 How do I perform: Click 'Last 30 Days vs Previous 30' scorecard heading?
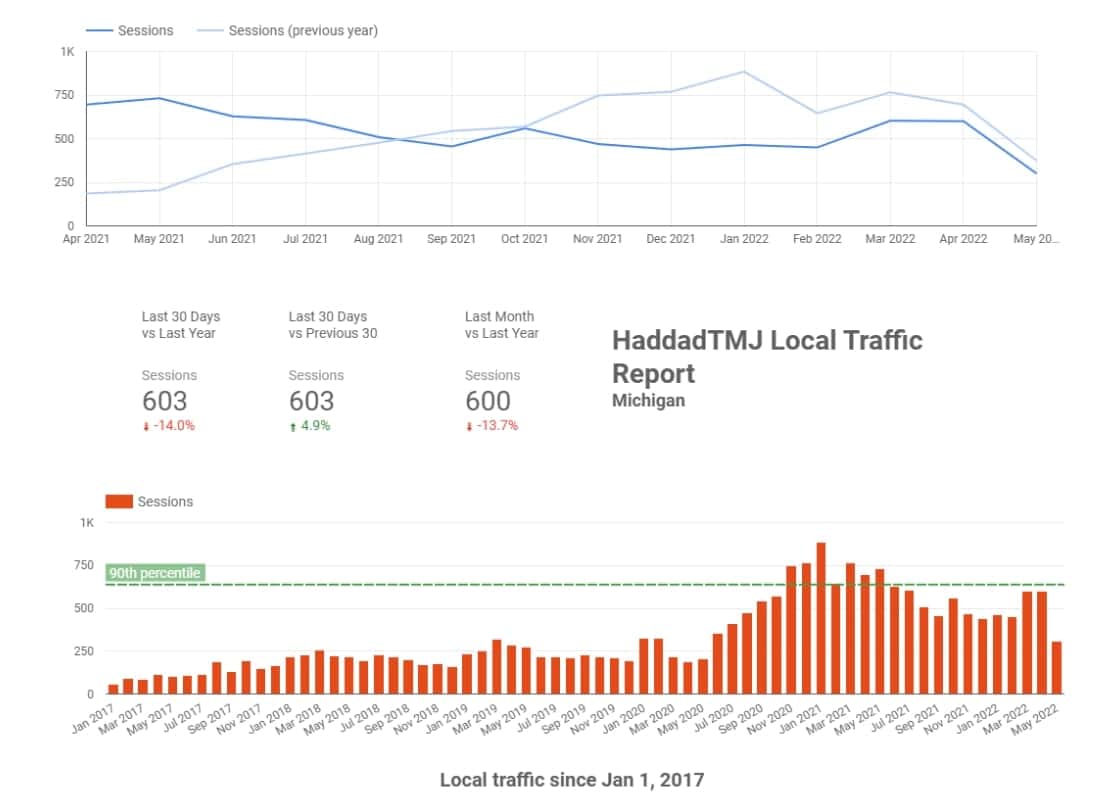(333, 325)
